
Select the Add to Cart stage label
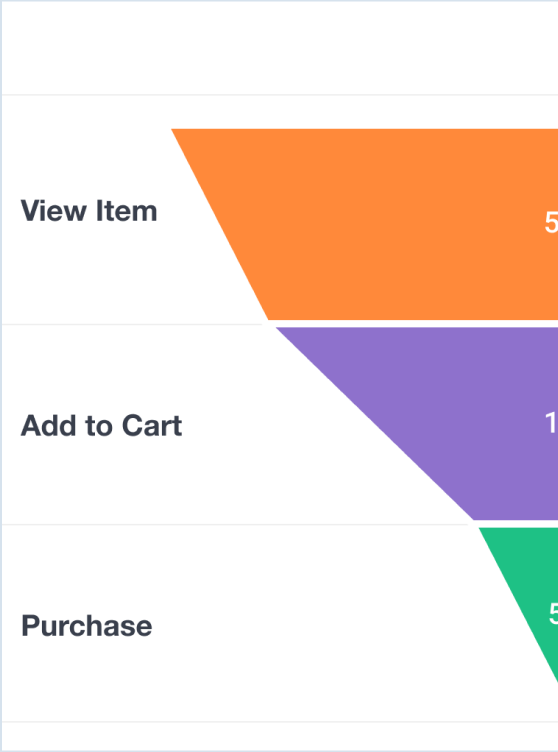point(101,425)
